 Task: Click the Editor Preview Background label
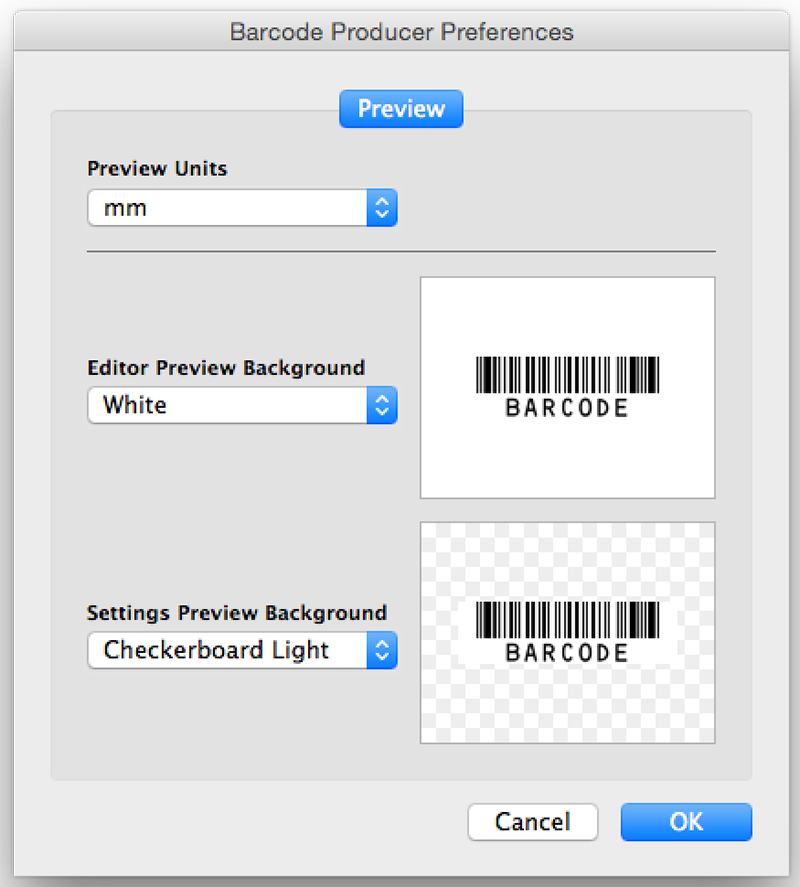pos(226,367)
